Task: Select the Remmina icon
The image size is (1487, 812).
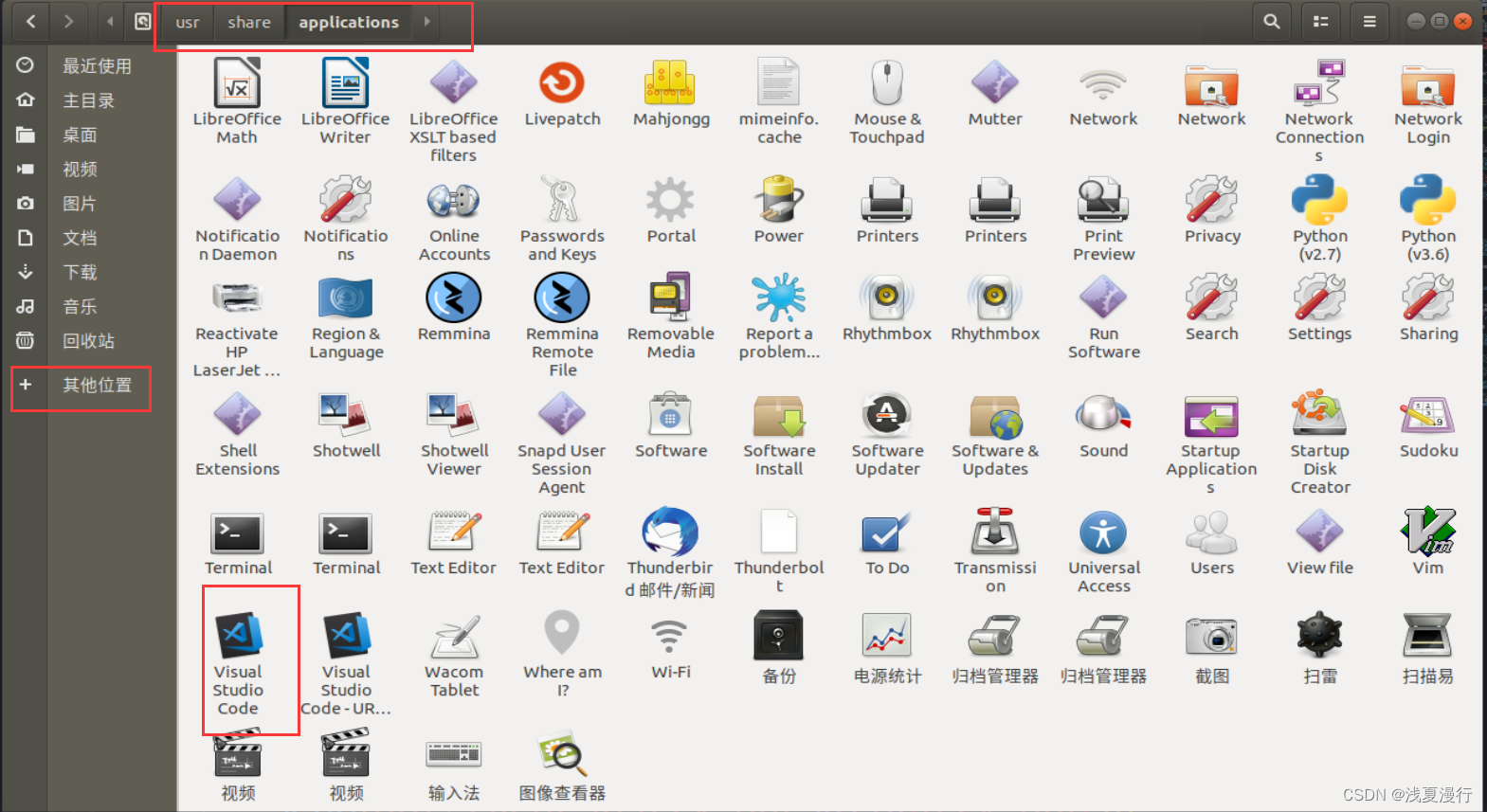Action: [454, 298]
